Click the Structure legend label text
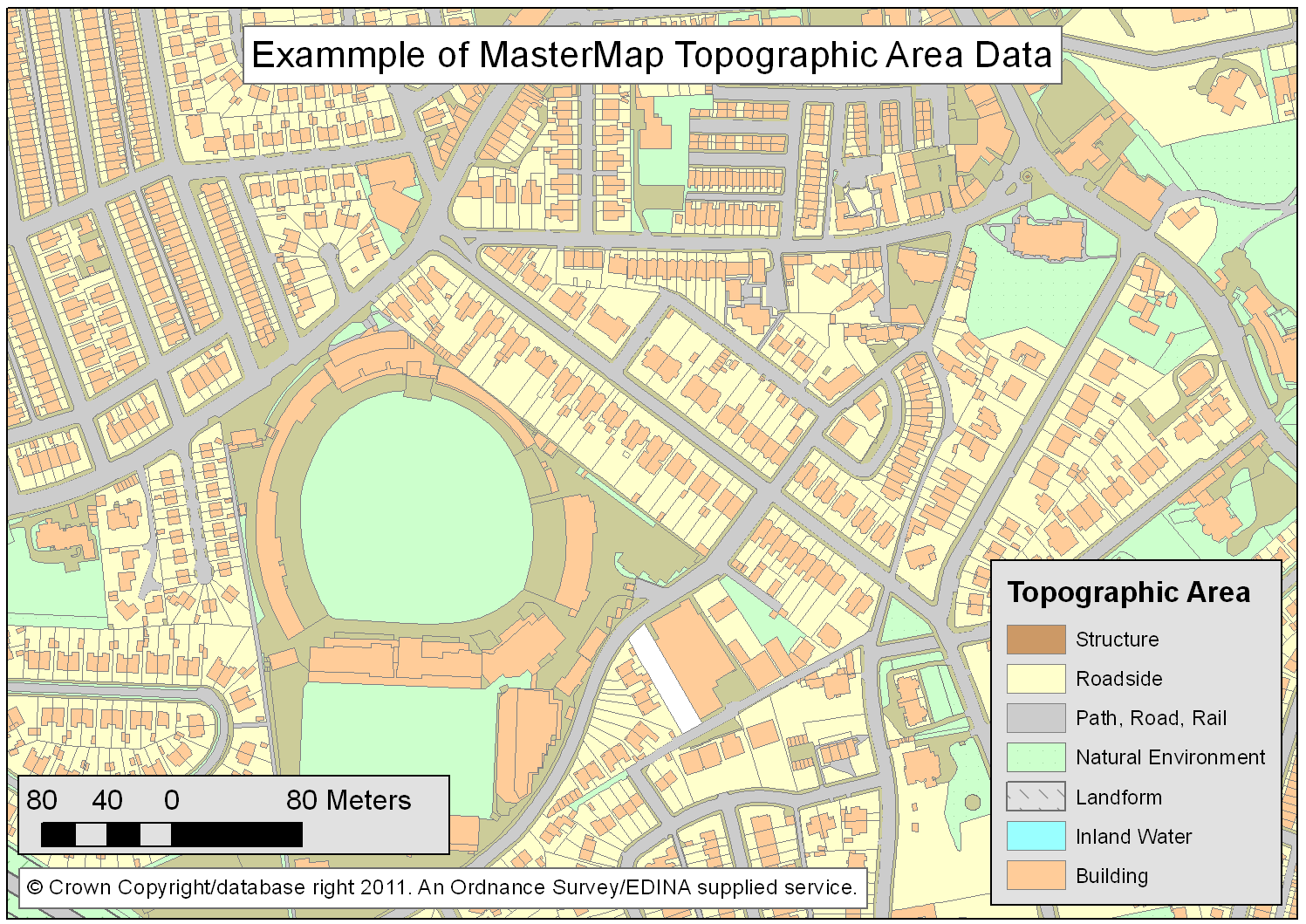 1118,640
